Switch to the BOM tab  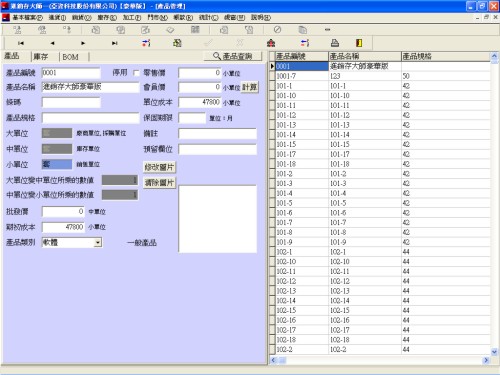70,57
